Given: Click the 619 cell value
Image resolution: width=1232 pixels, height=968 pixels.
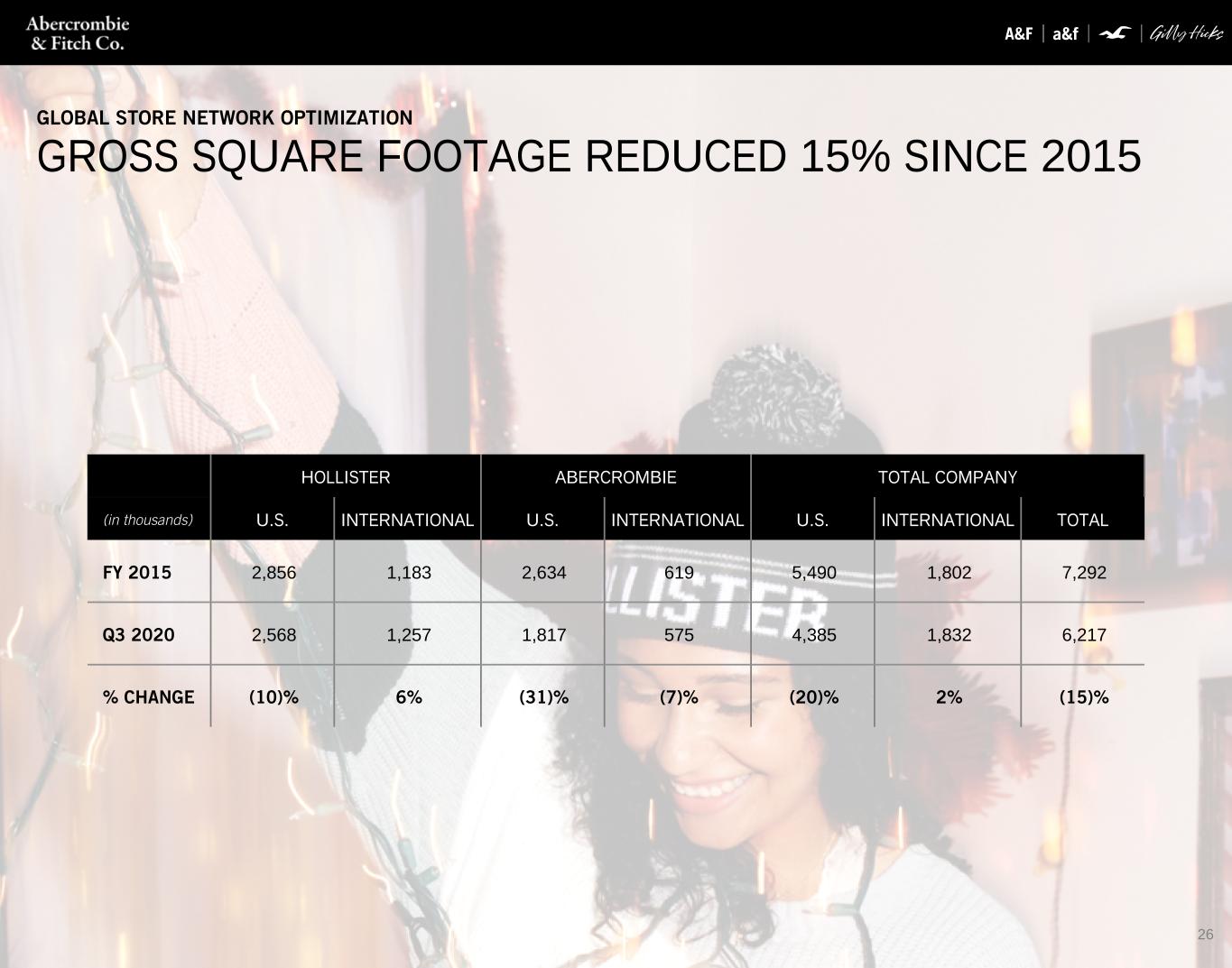Looking at the screenshot, I should coord(679,573).
